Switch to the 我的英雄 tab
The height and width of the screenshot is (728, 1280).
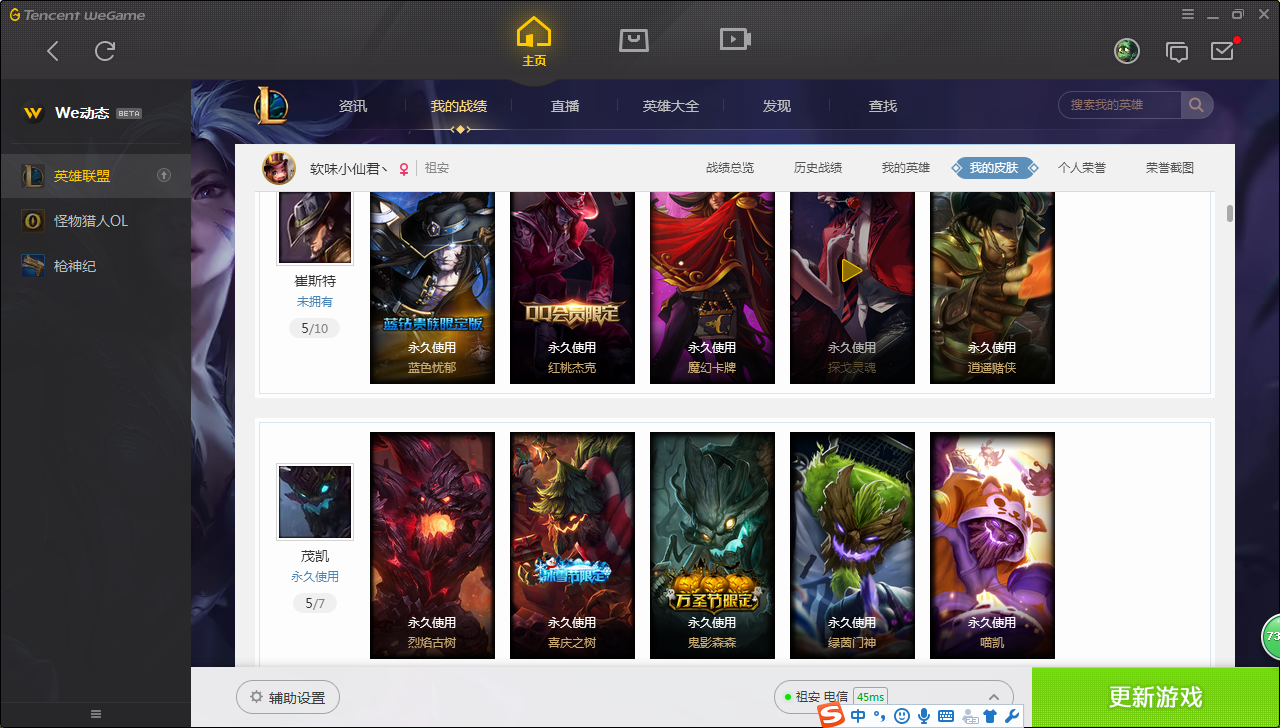click(x=906, y=168)
